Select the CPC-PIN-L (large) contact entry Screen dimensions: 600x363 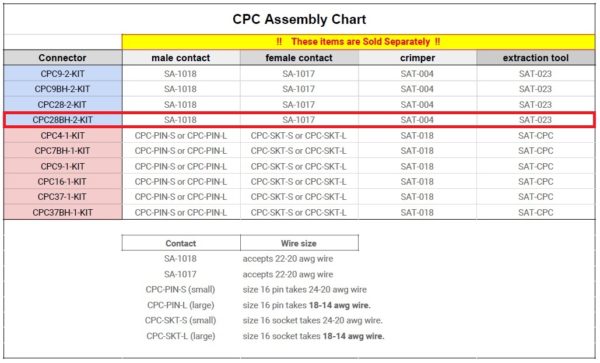click(181, 305)
